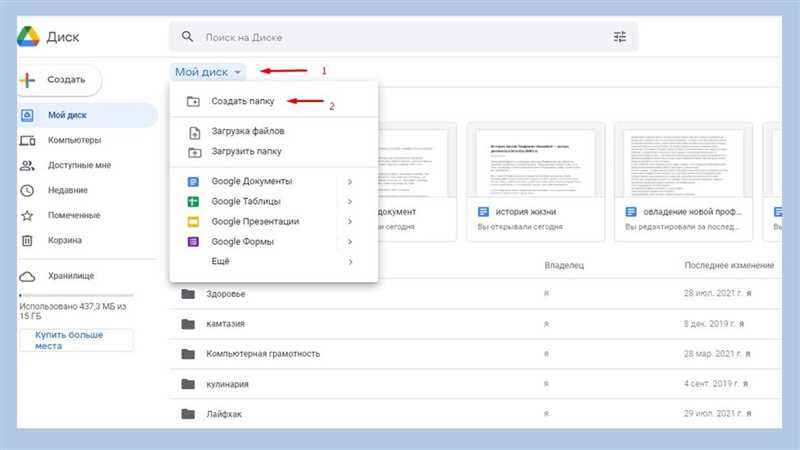
Task: Click the Компьютеры sidebar icon
Action: pos(27,140)
